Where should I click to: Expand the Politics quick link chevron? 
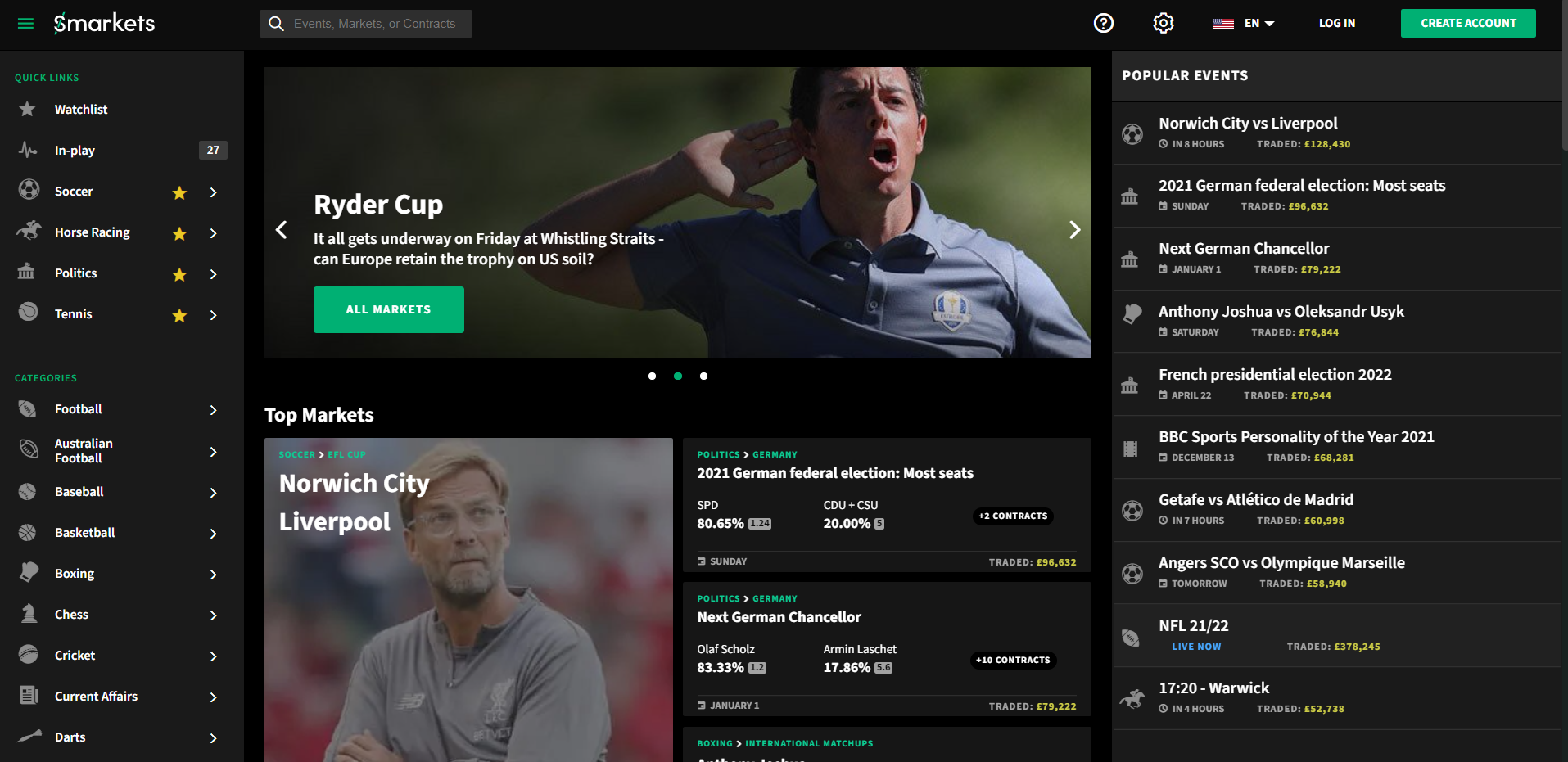tap(213, 274)
